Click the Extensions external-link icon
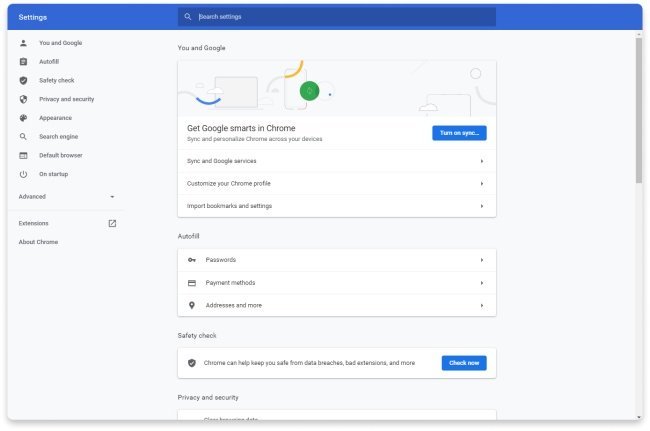Image resolution: width=650 pixels, height=431 pixels. point(112,223)
